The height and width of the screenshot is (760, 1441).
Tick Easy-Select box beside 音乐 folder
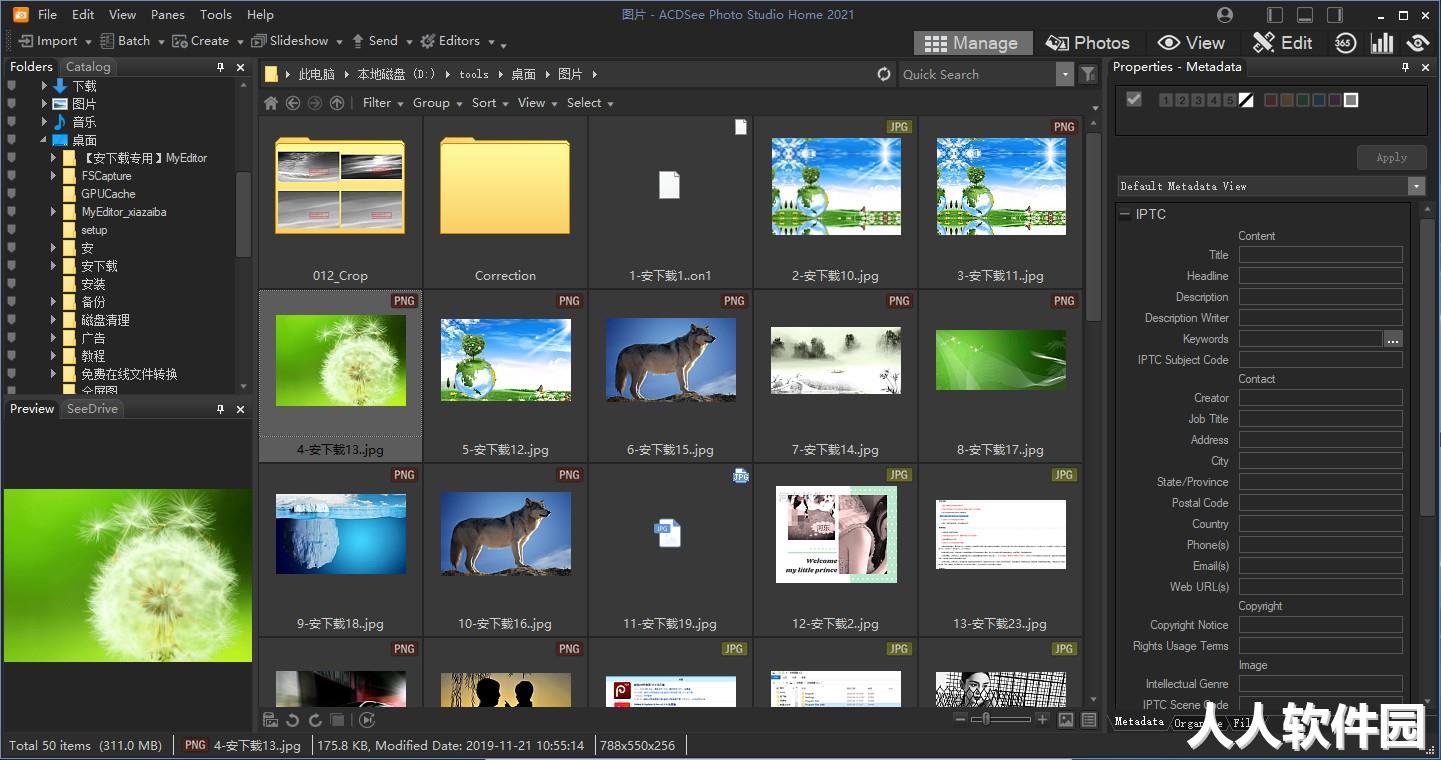coord(12,122)
